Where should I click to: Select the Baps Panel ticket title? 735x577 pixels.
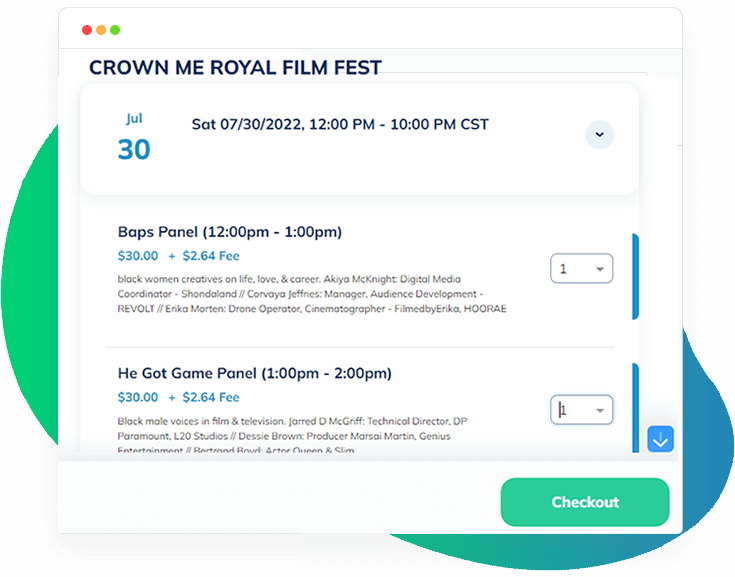click(x=230, y=232)
